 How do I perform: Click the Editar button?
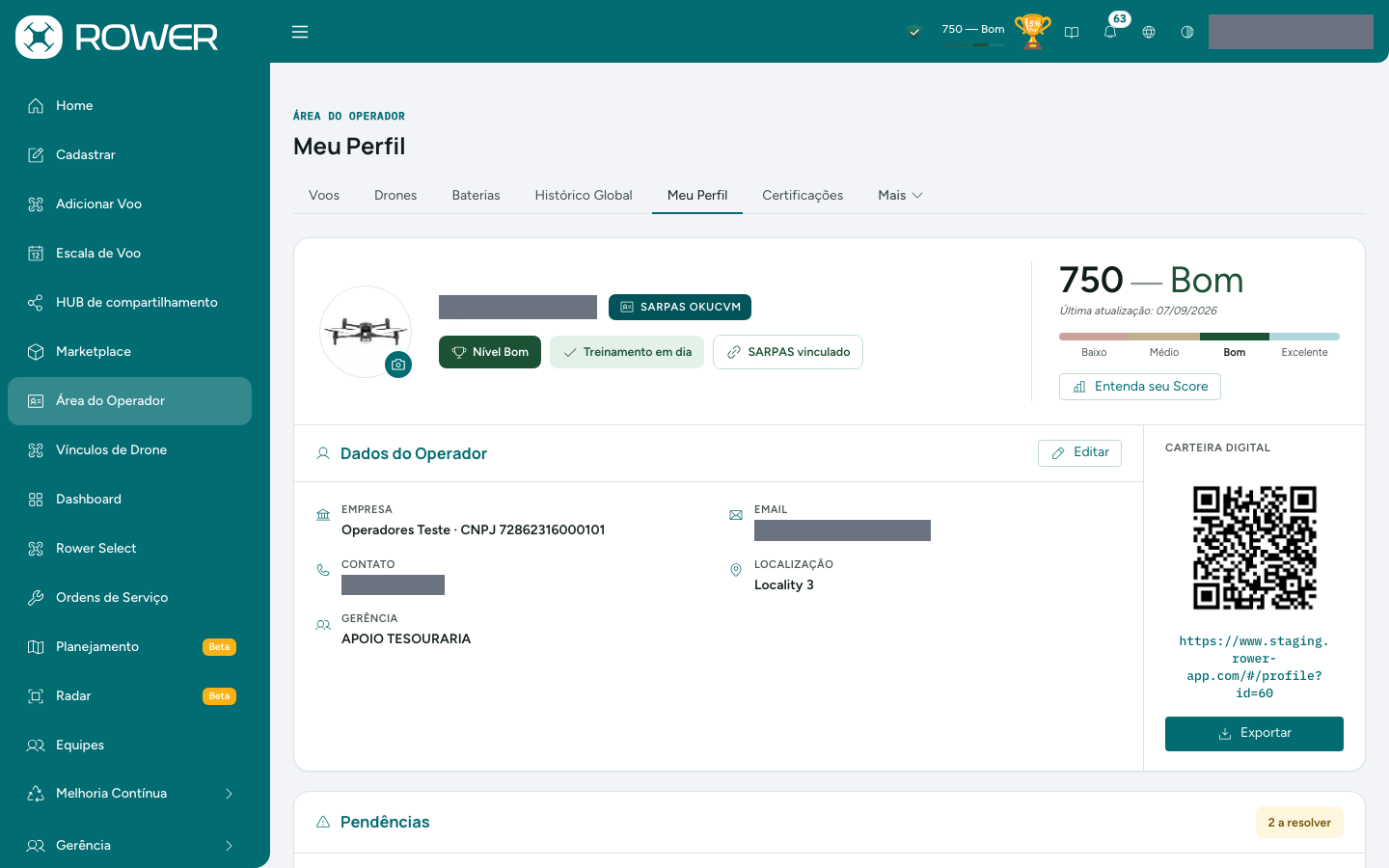pos(1079,453)
